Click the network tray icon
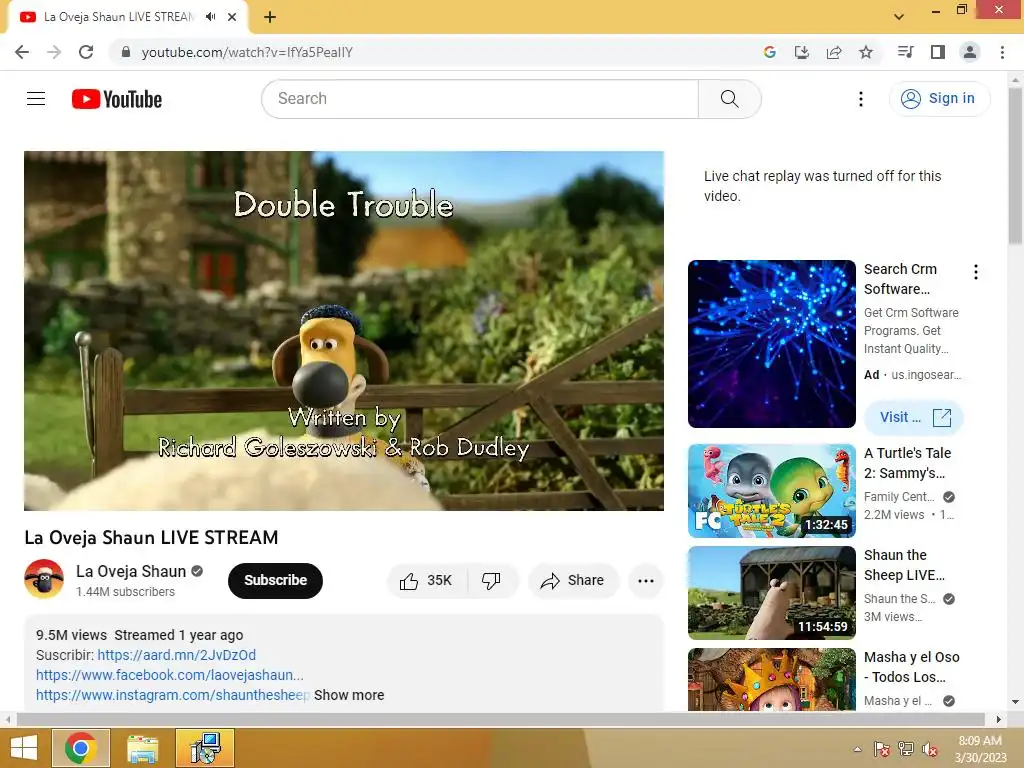 click(x=906, y=749)
